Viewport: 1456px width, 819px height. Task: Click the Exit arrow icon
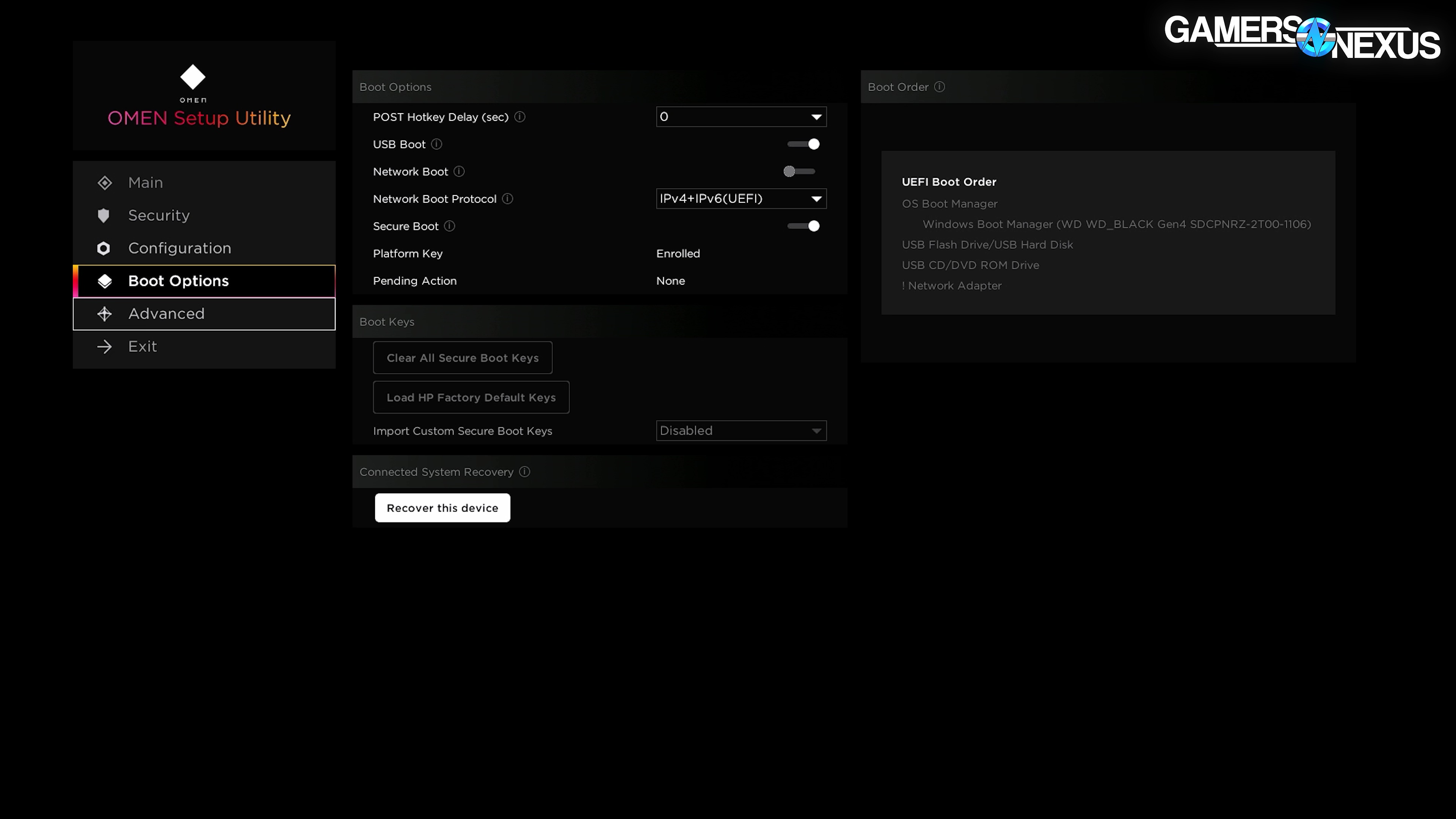point(105,347)
